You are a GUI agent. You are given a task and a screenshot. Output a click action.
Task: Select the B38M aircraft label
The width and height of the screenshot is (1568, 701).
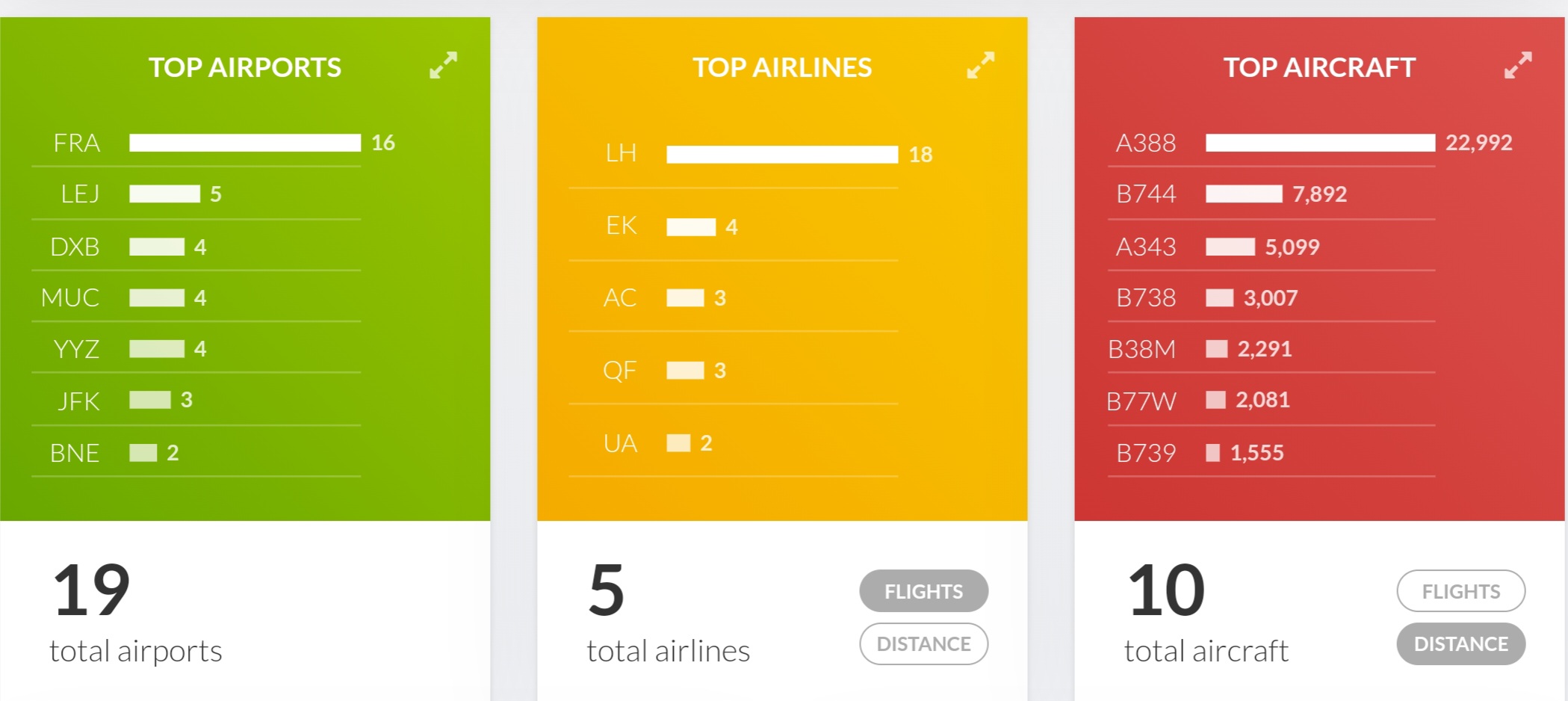(x=1142, y=349)
